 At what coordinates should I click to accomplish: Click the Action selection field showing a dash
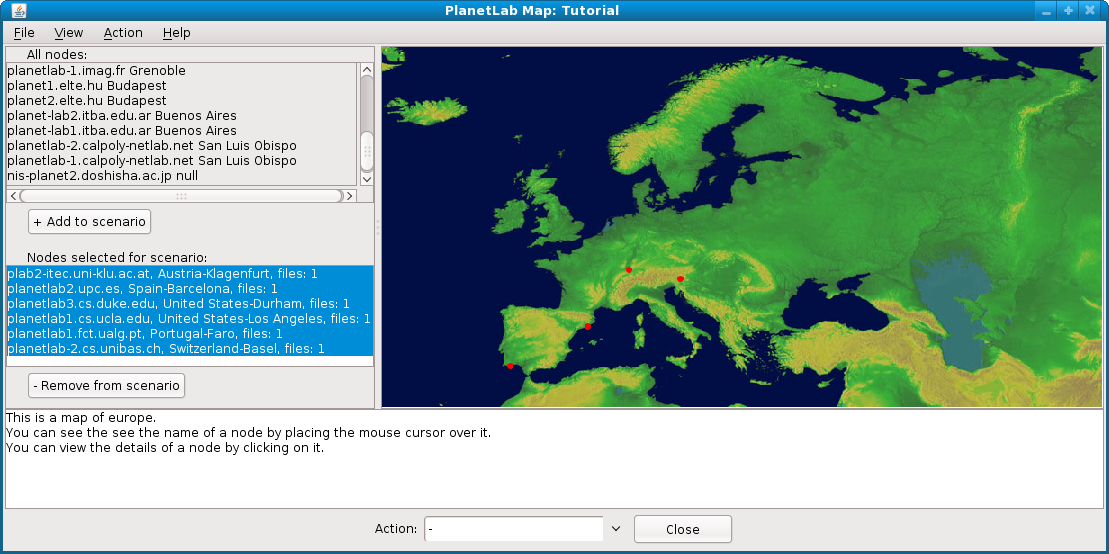[x=513, y=529]
